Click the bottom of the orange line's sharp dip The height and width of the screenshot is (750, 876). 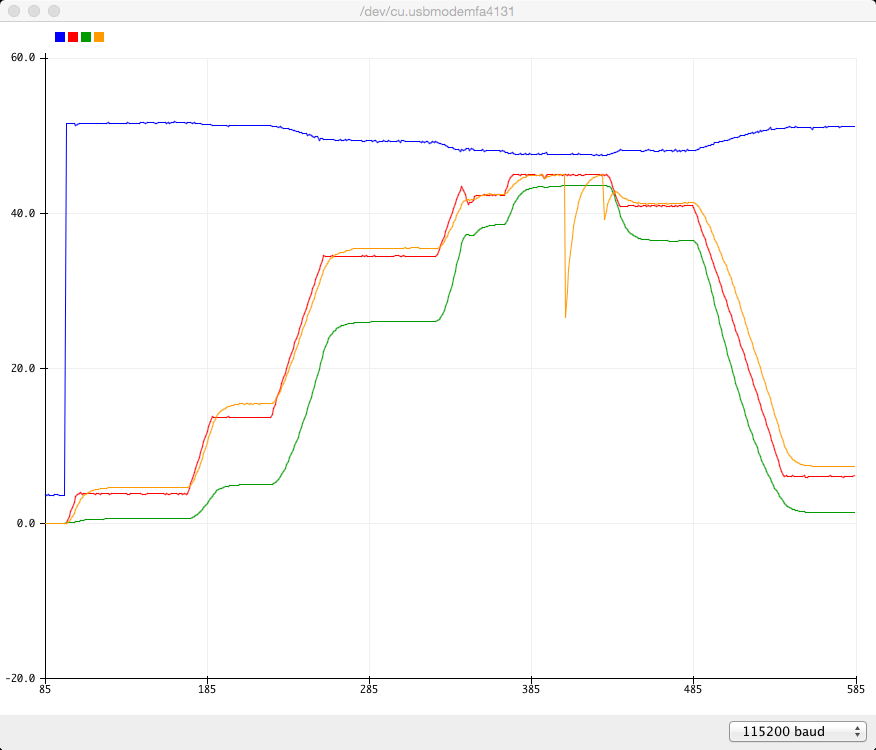coord(566,317)
